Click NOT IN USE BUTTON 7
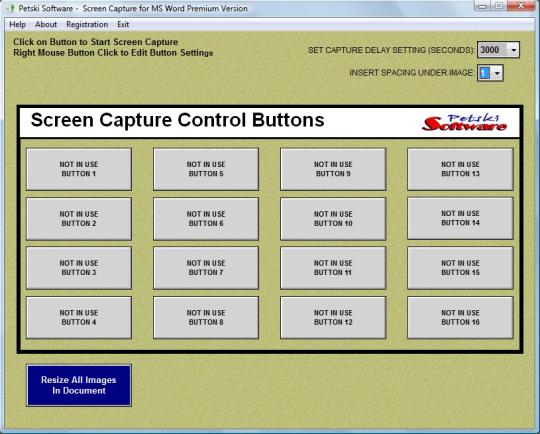This screenshot has width=540, height=434. tap(206, 268)
